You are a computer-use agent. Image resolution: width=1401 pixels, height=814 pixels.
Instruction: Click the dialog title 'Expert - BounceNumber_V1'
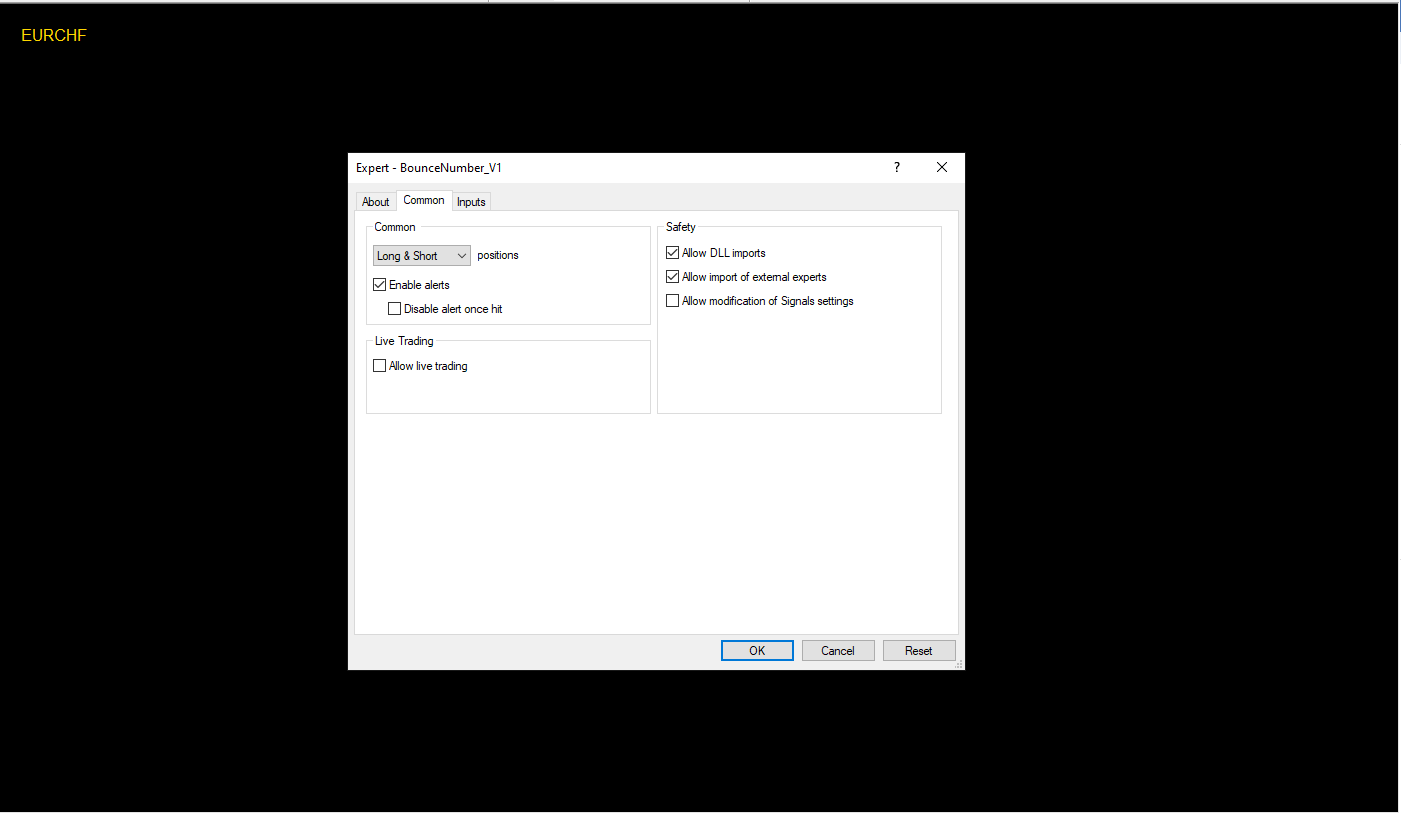[x=429, y=168]
